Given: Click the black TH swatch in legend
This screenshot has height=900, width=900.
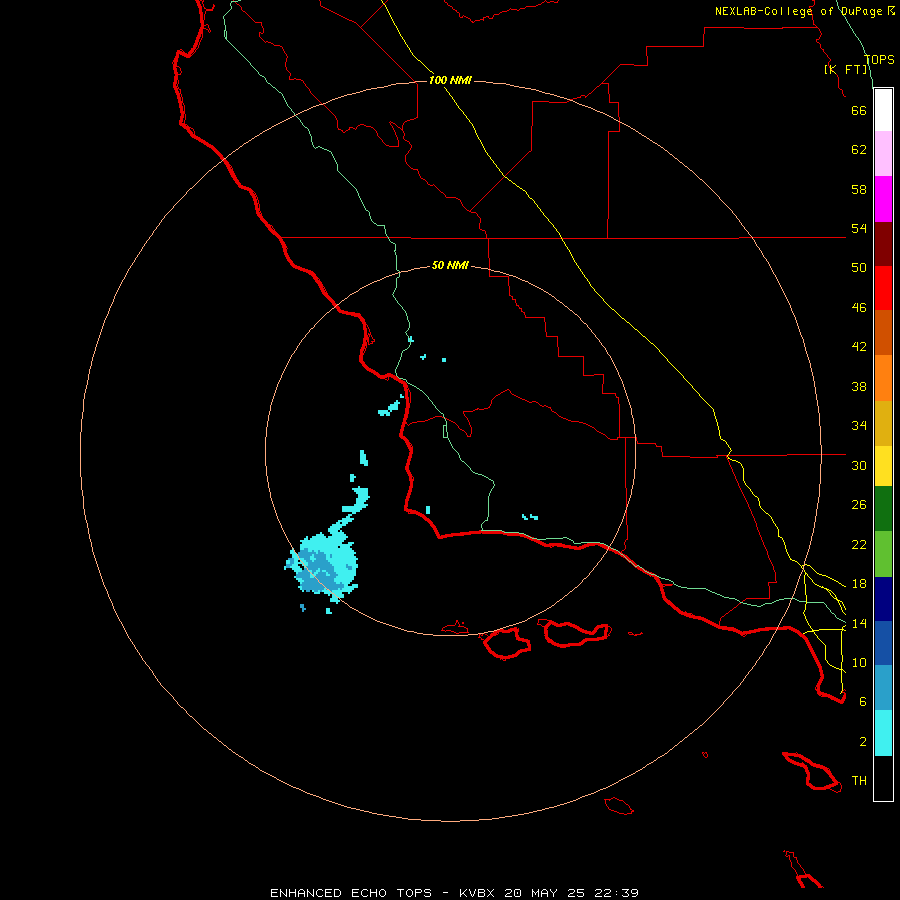Looking at the screenshot, I should (x=883, y=778).
